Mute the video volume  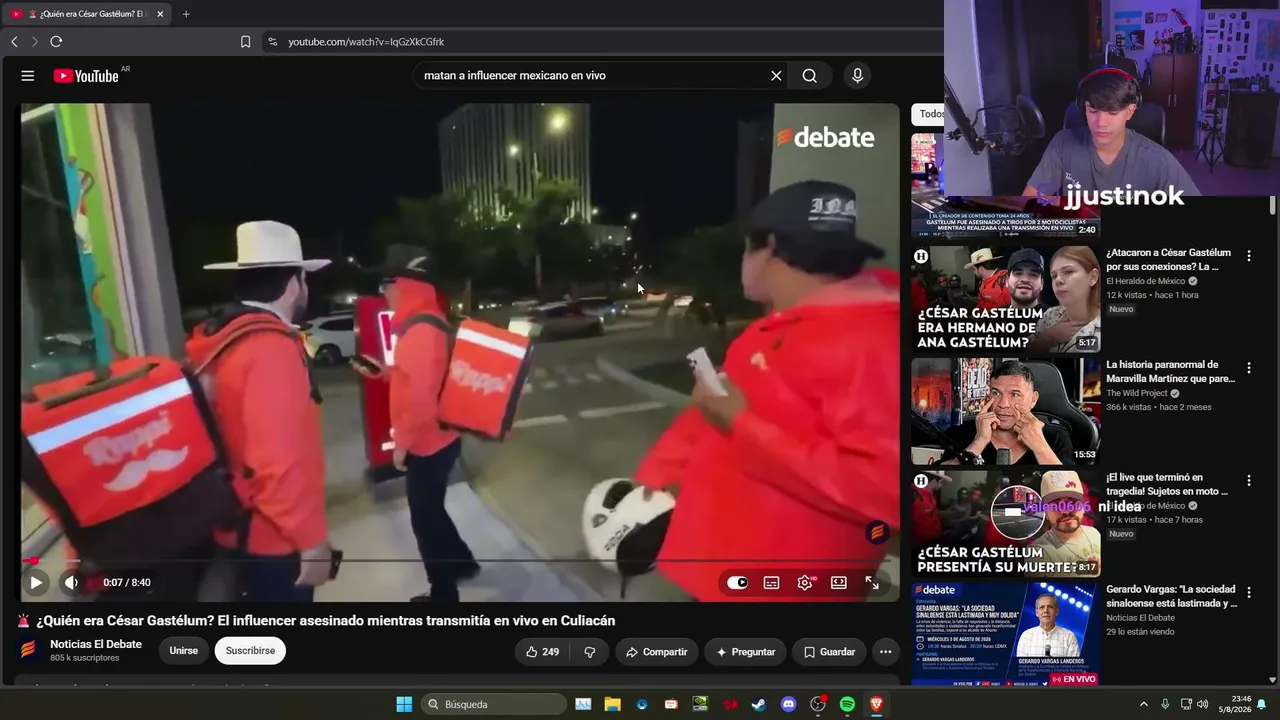71,583
